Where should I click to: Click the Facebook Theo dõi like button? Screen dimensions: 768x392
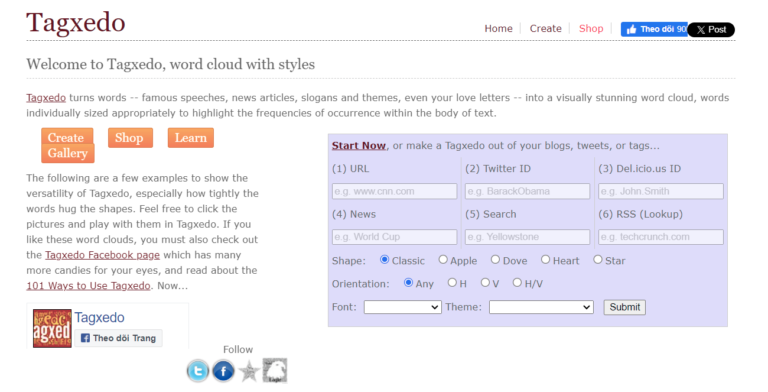pyautogui.click(x=654, y=29)
